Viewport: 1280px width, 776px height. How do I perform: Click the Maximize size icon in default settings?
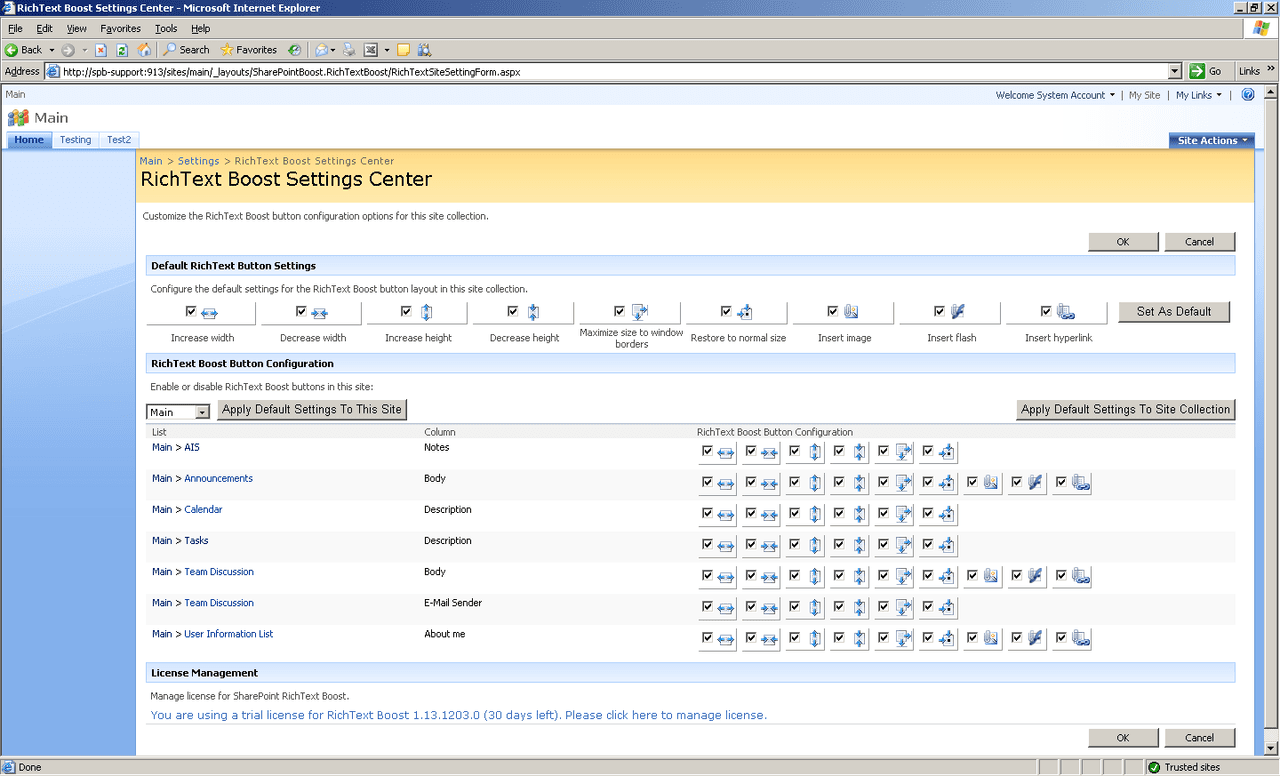(x=640, y=312)
